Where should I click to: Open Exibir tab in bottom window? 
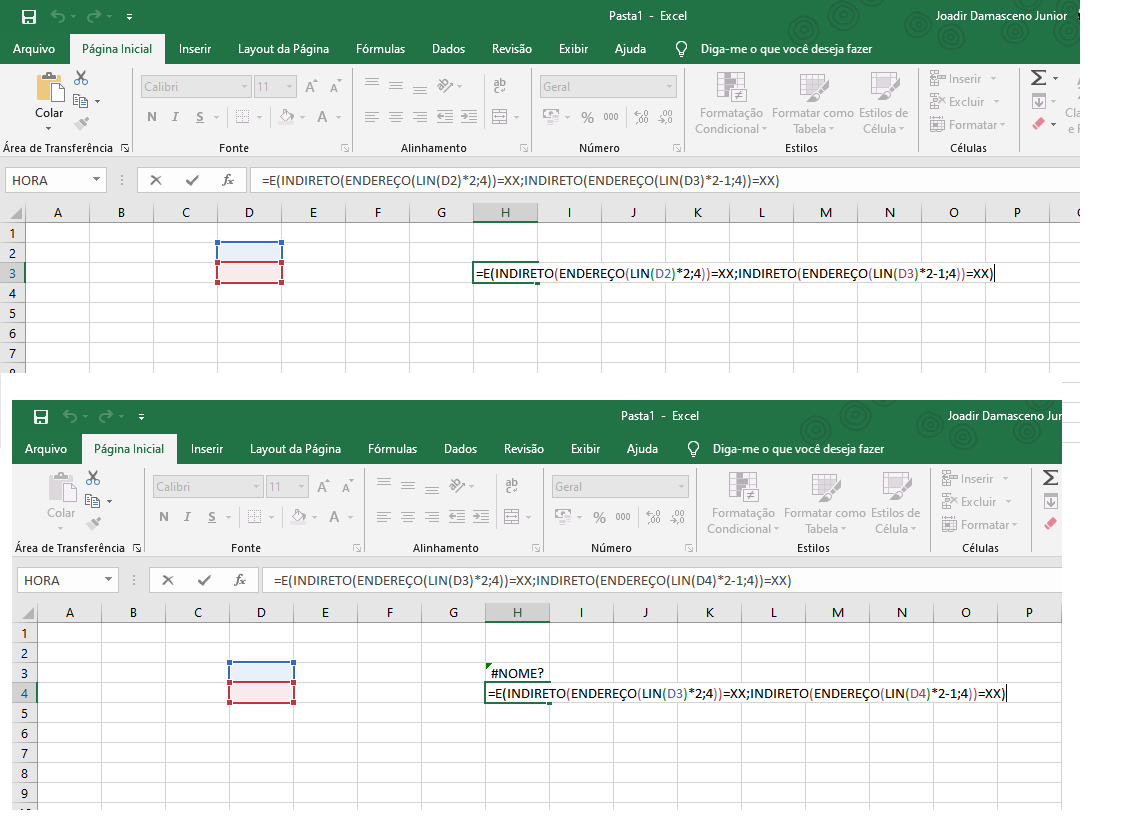click(x=586, y=449)
